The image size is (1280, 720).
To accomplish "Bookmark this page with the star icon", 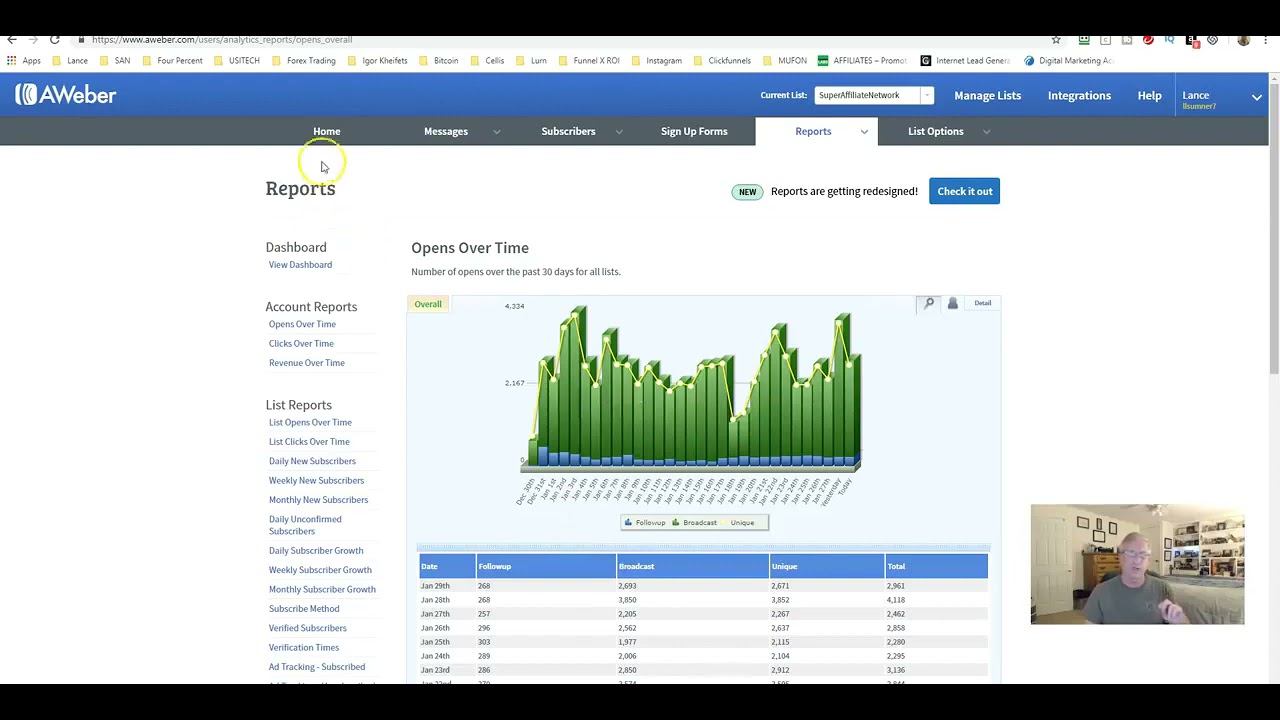I will click(1056, 40).
